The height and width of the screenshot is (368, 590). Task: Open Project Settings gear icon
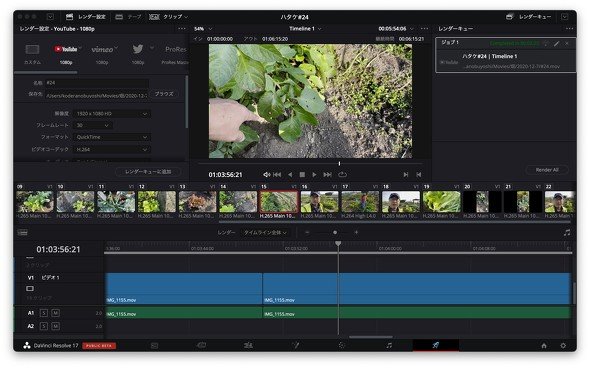pyautogui.click(x=563, y=345)
